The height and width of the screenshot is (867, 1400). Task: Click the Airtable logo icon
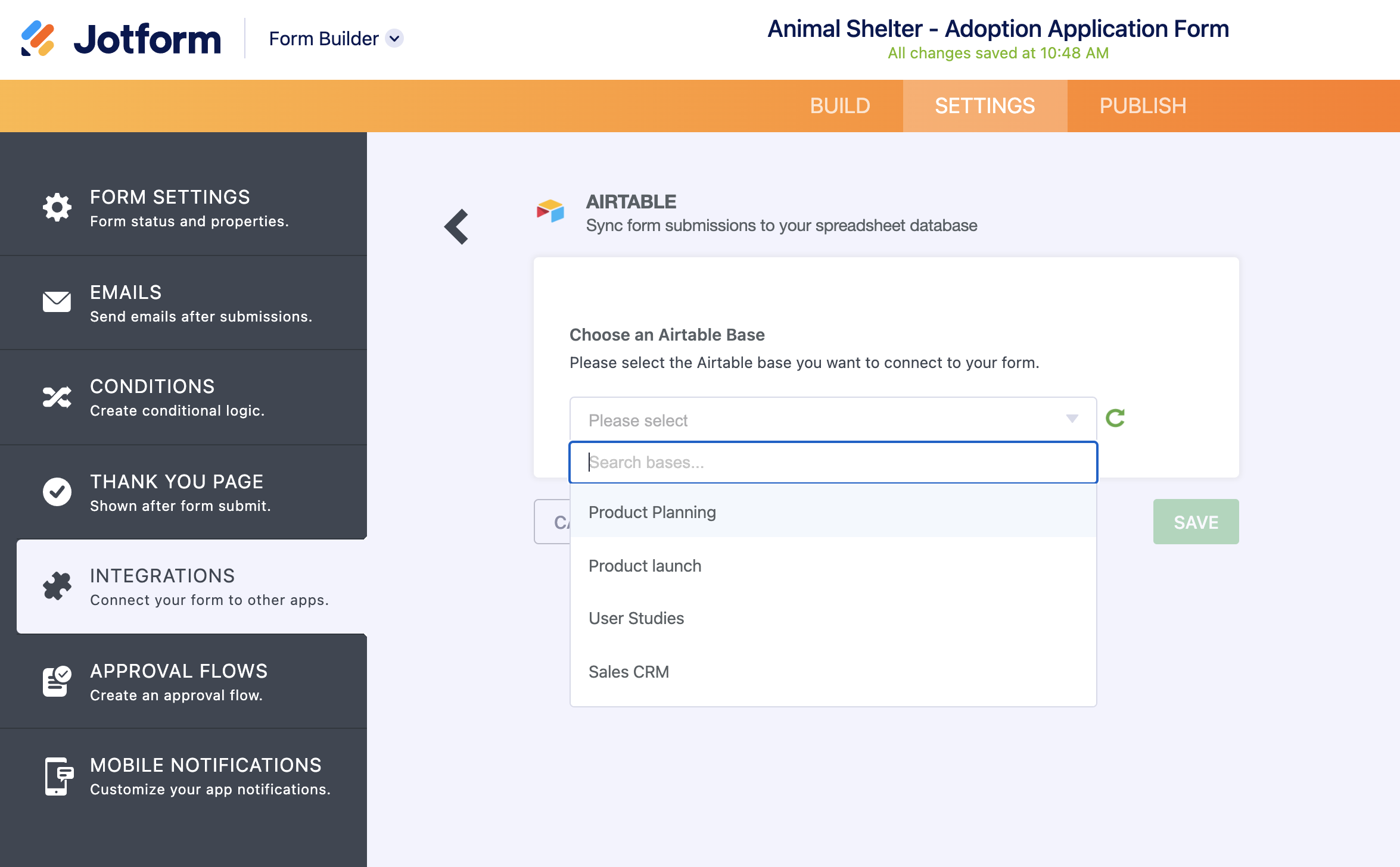[x=550, y=211]
